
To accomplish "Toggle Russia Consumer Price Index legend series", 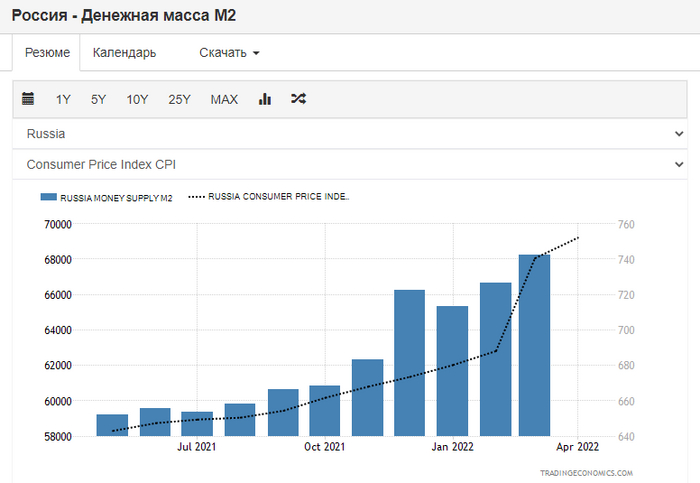I will 278,198.
